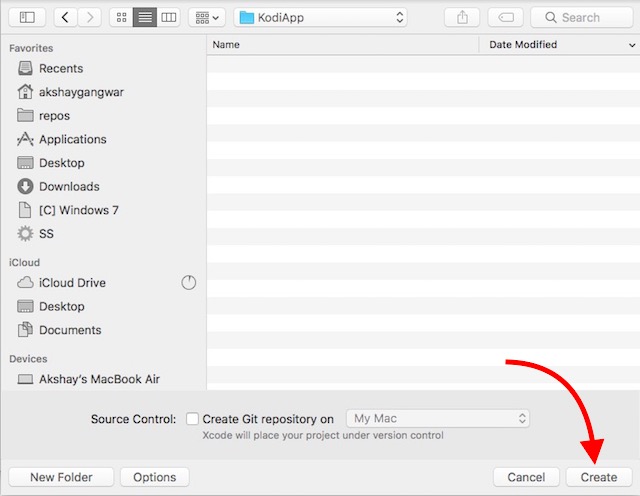Enable the Create Git repository checkbox

(x=192, y=419)
